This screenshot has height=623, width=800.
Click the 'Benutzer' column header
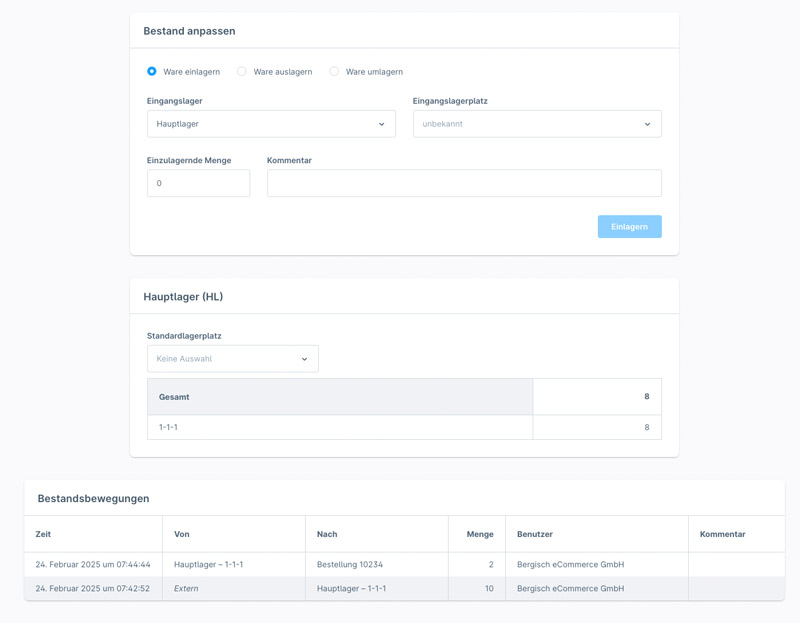535,534
